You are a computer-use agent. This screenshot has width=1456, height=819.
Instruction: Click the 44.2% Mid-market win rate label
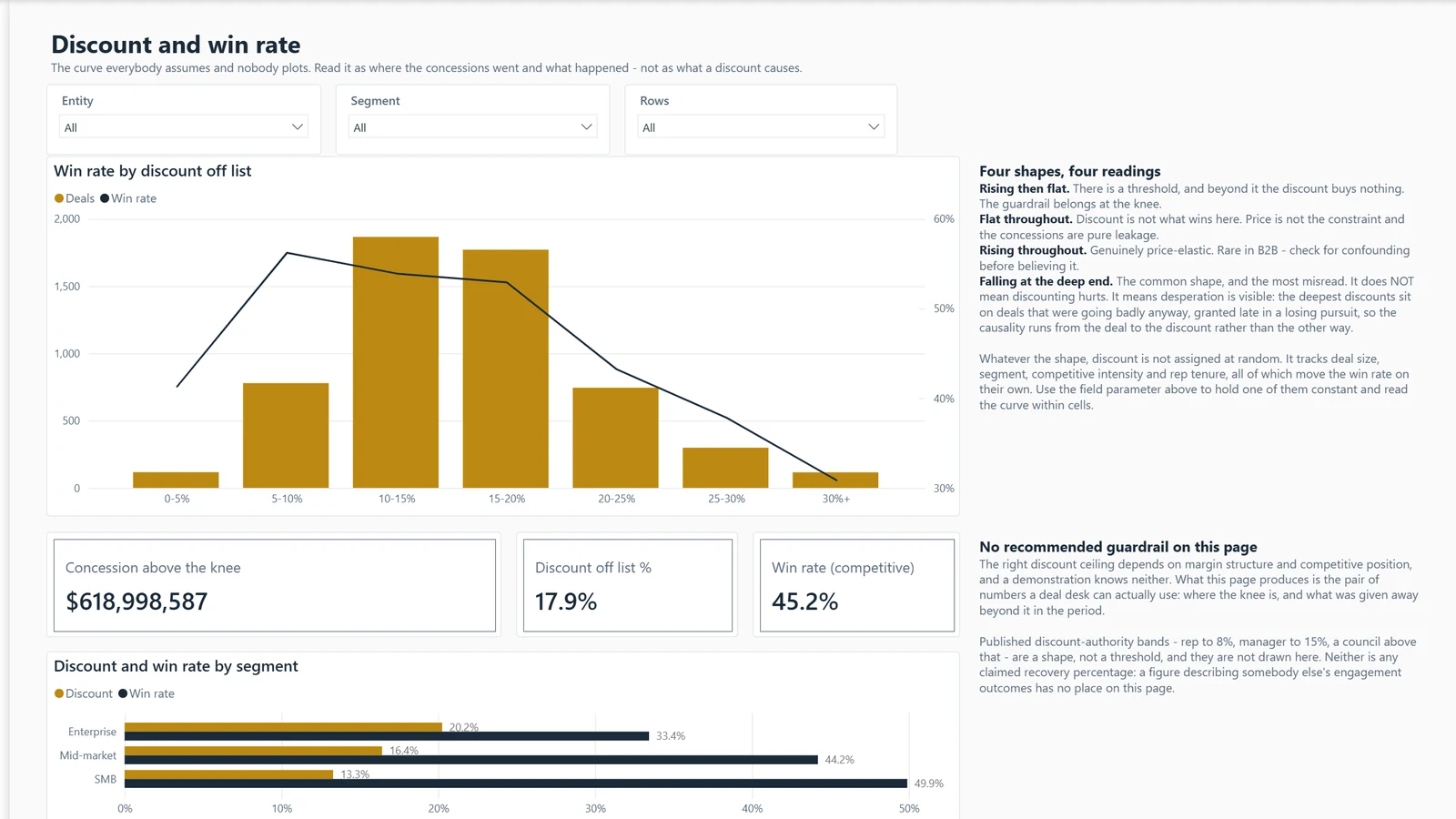pyautogui.click(x=840, y=760)
